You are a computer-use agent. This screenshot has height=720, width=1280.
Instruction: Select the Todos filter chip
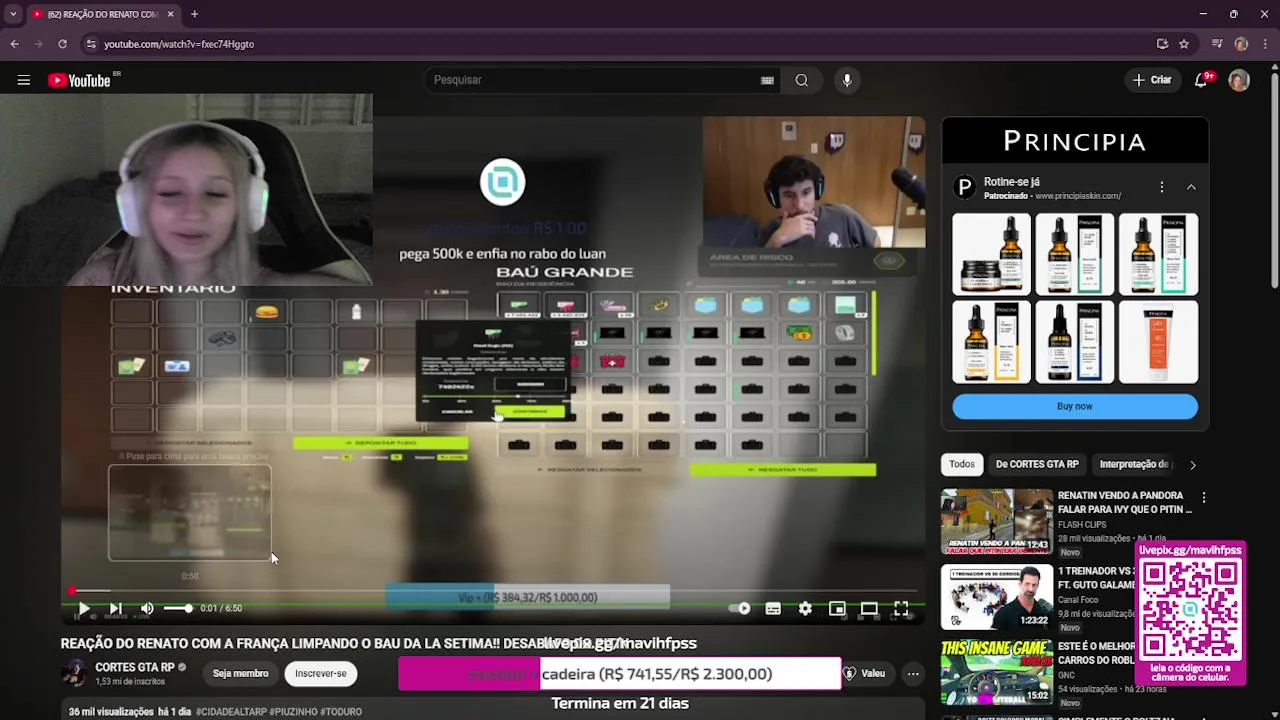(x=962, y=464)
